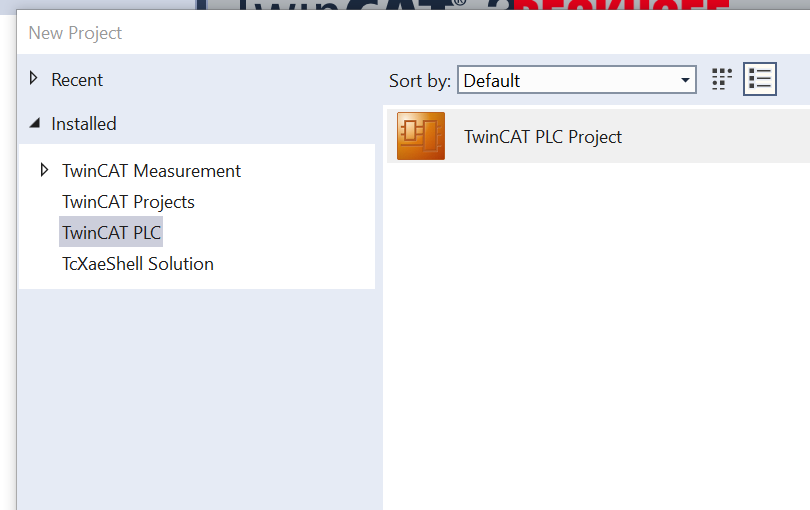Click the TwinCAT logo text behind the dialog

point(350,8)
